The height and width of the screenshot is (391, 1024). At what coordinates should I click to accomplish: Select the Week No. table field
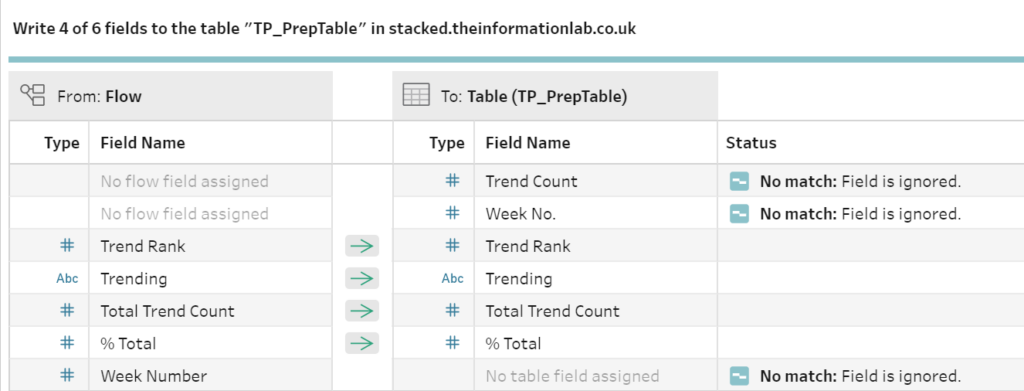pyautogui.click(x=520, y=213)
